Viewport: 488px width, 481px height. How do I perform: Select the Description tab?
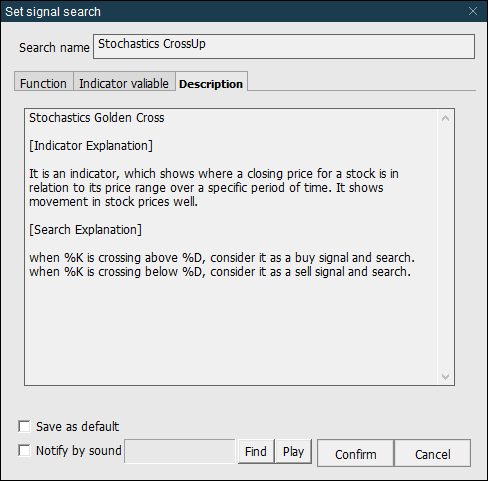[x=211, y=83]
